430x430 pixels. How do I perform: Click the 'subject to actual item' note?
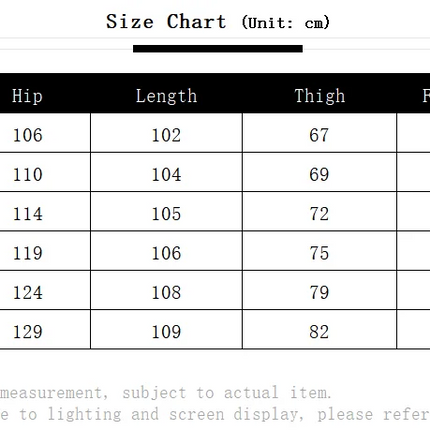227,393
